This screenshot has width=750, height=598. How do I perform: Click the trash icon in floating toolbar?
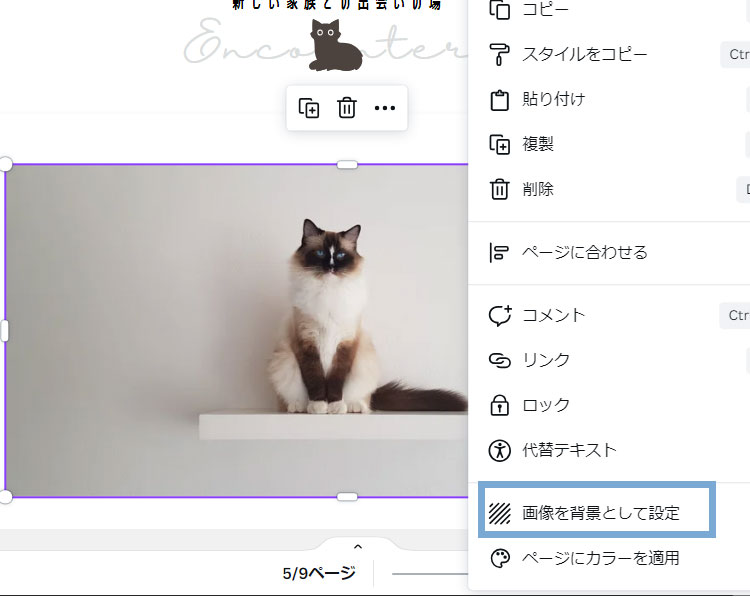tap(347, 108)
